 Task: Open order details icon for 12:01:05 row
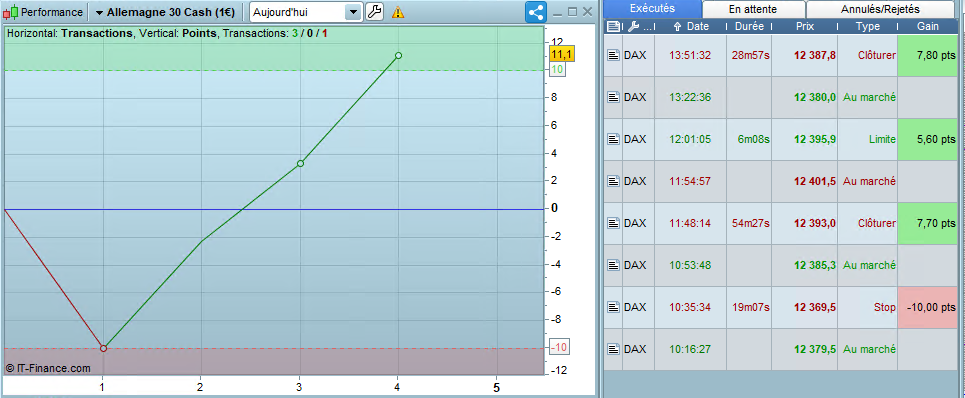click(613, 139)
